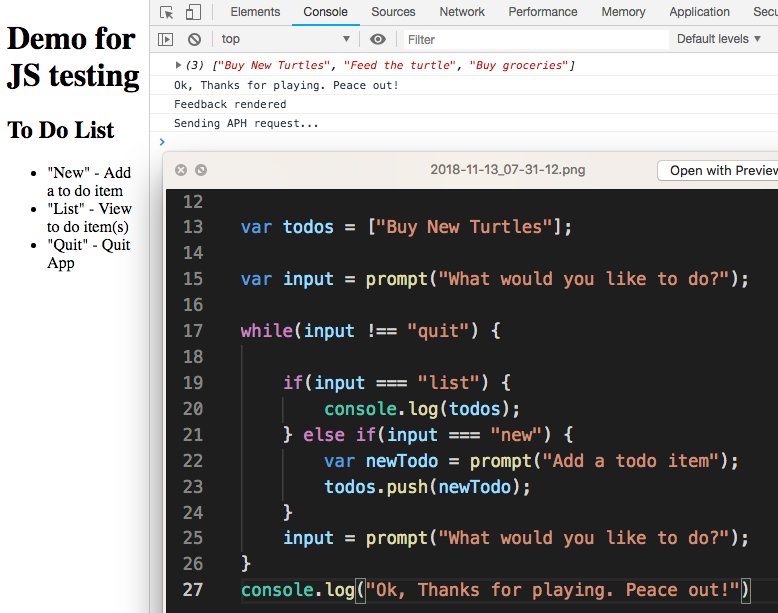Screen dimensions: 778x613
Task: Switch to the Elements tab
Action: click(x=255, y=12)
